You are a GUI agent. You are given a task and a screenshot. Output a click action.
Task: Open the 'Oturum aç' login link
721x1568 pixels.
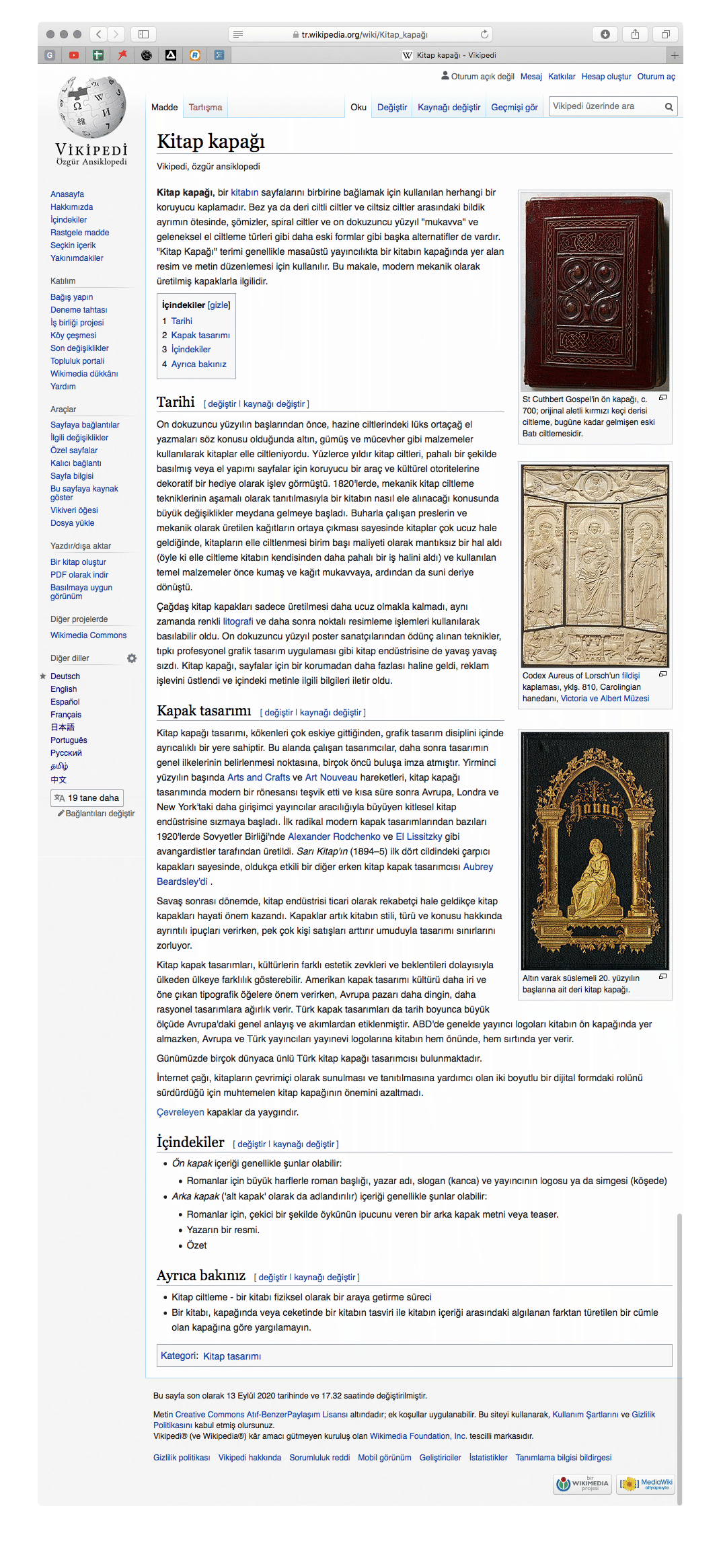click(656, 77)
